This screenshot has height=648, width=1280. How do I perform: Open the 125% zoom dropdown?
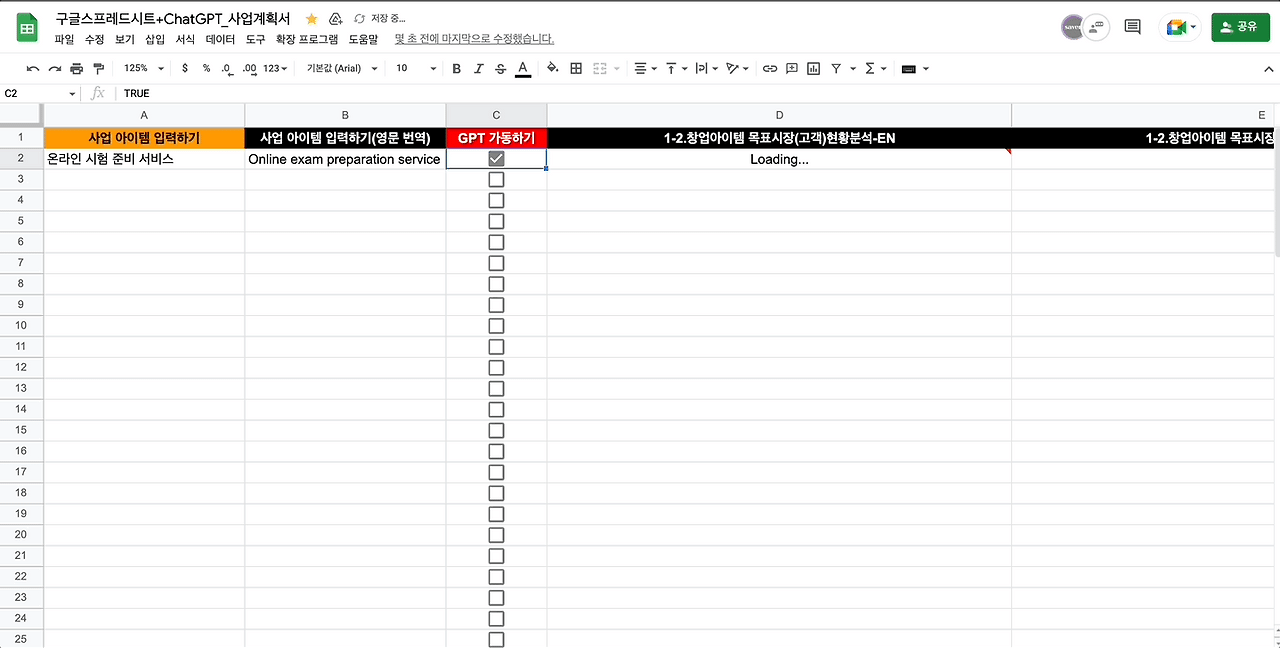(144, 68)
